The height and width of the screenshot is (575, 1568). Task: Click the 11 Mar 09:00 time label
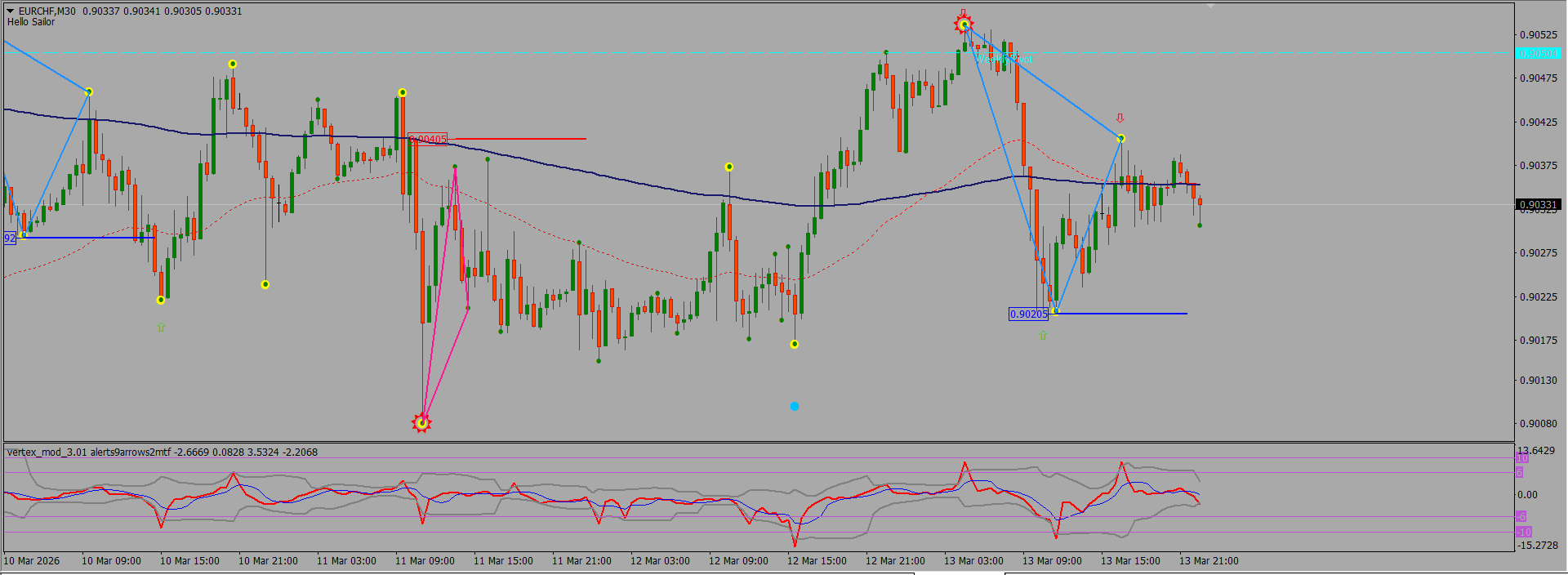click(x=425, y=561)
